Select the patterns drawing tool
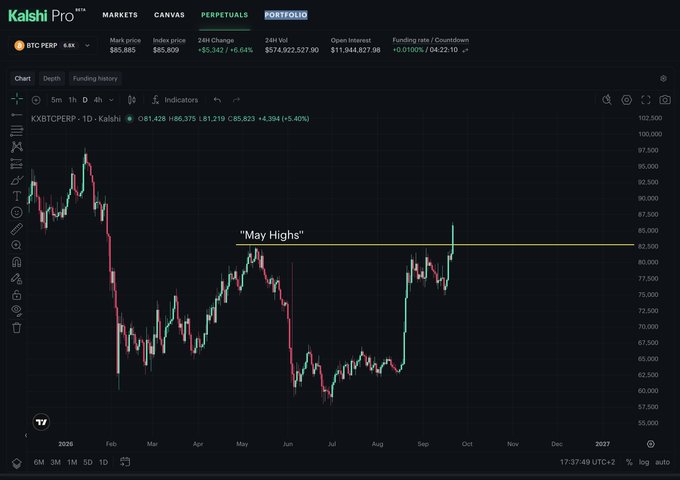680x480 pixels. (x=16, y=147)
